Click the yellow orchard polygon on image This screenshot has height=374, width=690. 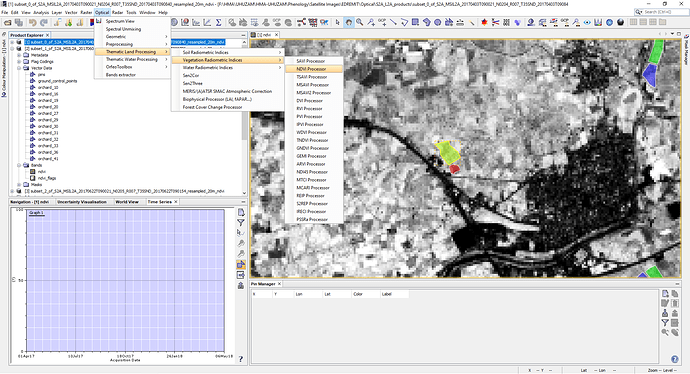click(448, 152)
